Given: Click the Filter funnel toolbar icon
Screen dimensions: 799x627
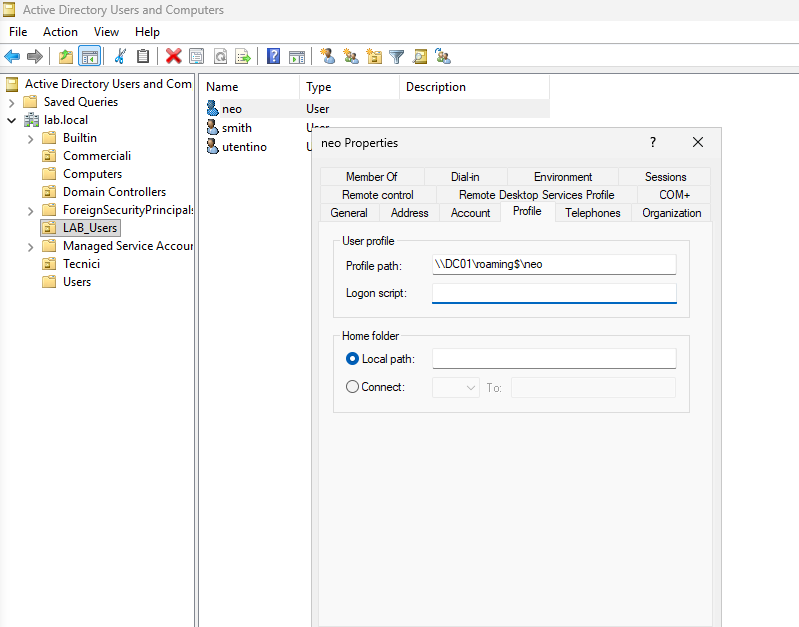Looking at the screenshot, I should pos(397,57).
